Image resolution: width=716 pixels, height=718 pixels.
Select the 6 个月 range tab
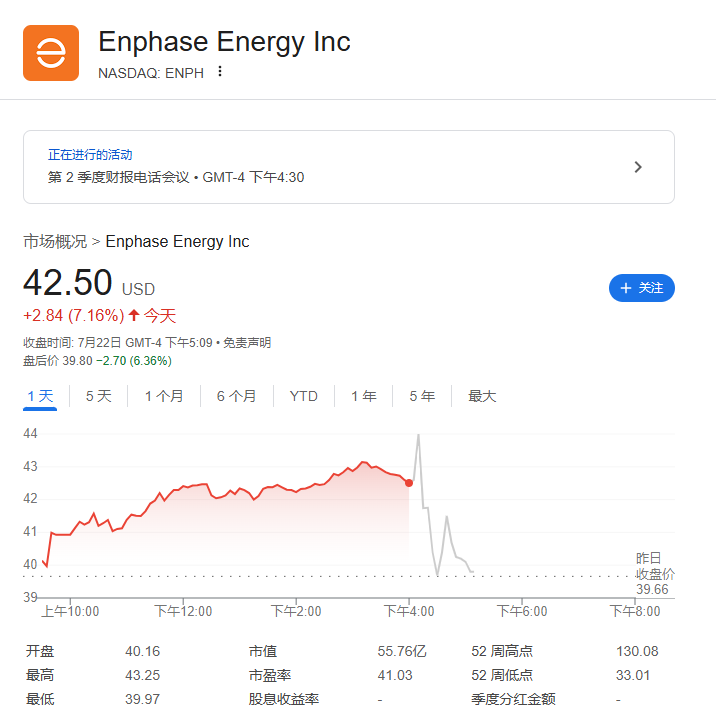click(x=236, y=396)
